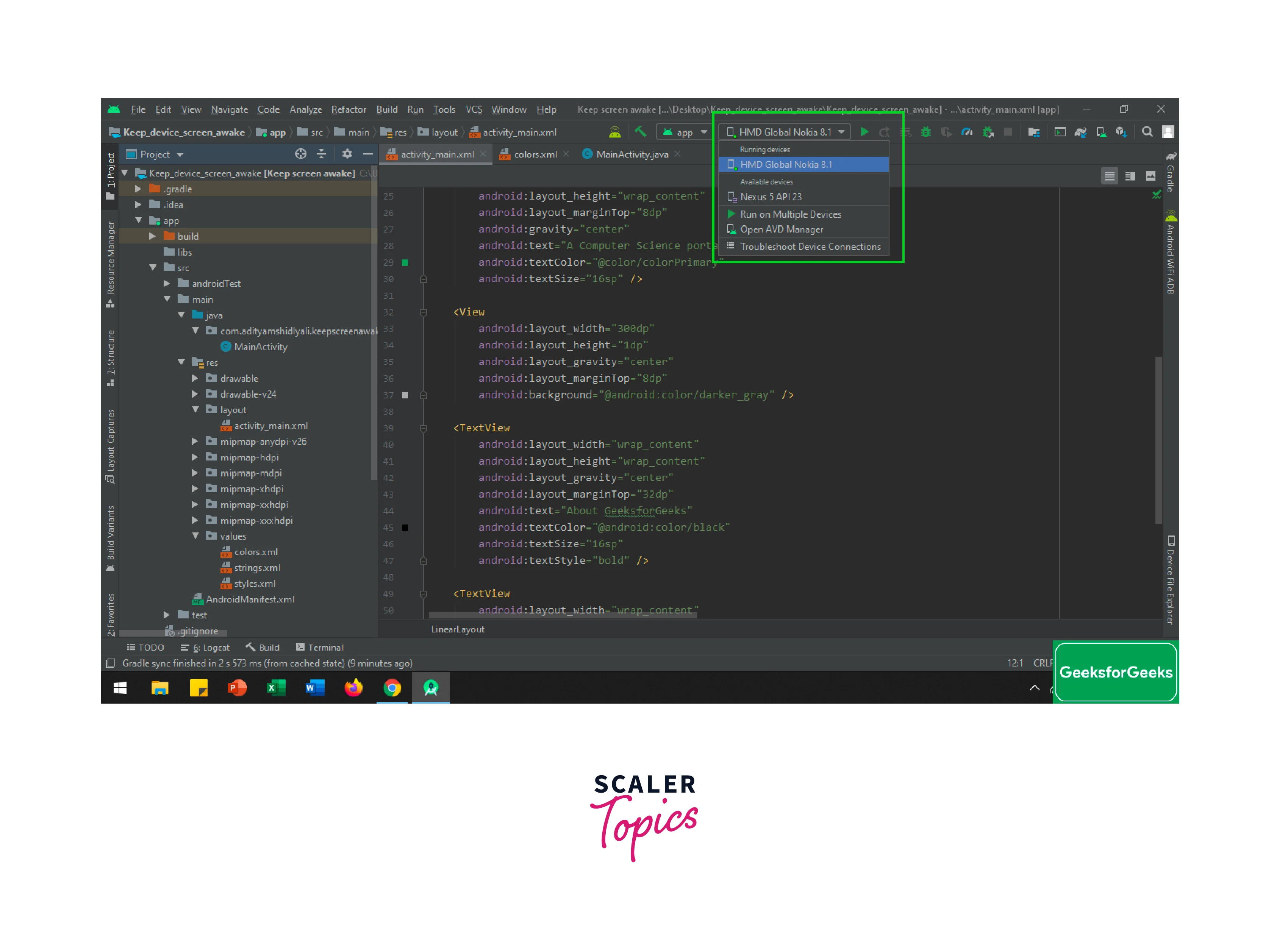Click the Make Project hammer icon

click(x=641, y=132)
